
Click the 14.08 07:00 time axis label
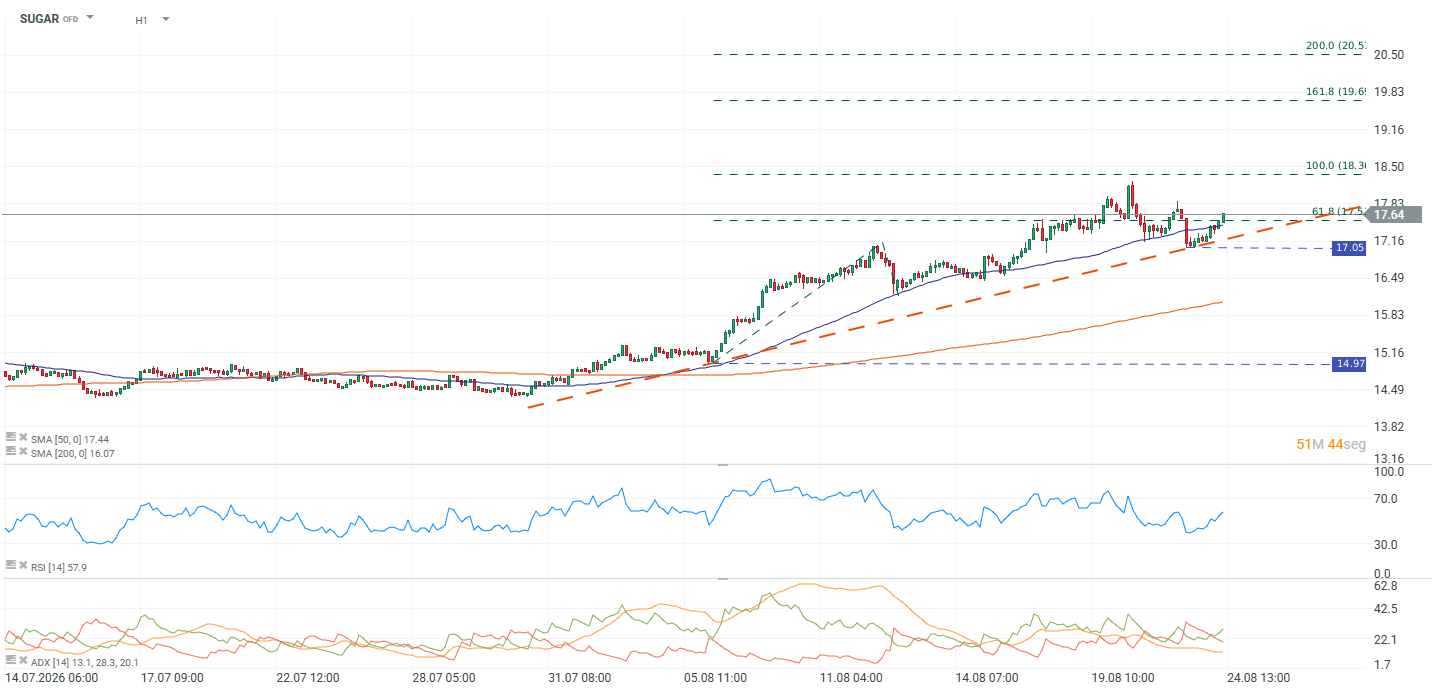tap(986, 678)
